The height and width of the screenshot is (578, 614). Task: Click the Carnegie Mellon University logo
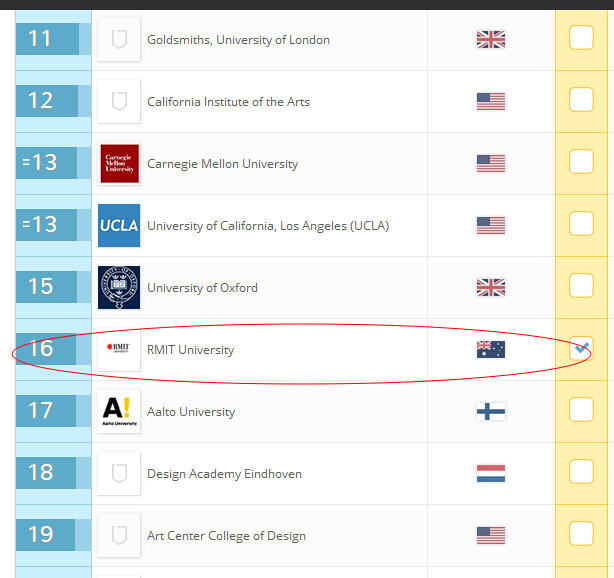(119, 164)
